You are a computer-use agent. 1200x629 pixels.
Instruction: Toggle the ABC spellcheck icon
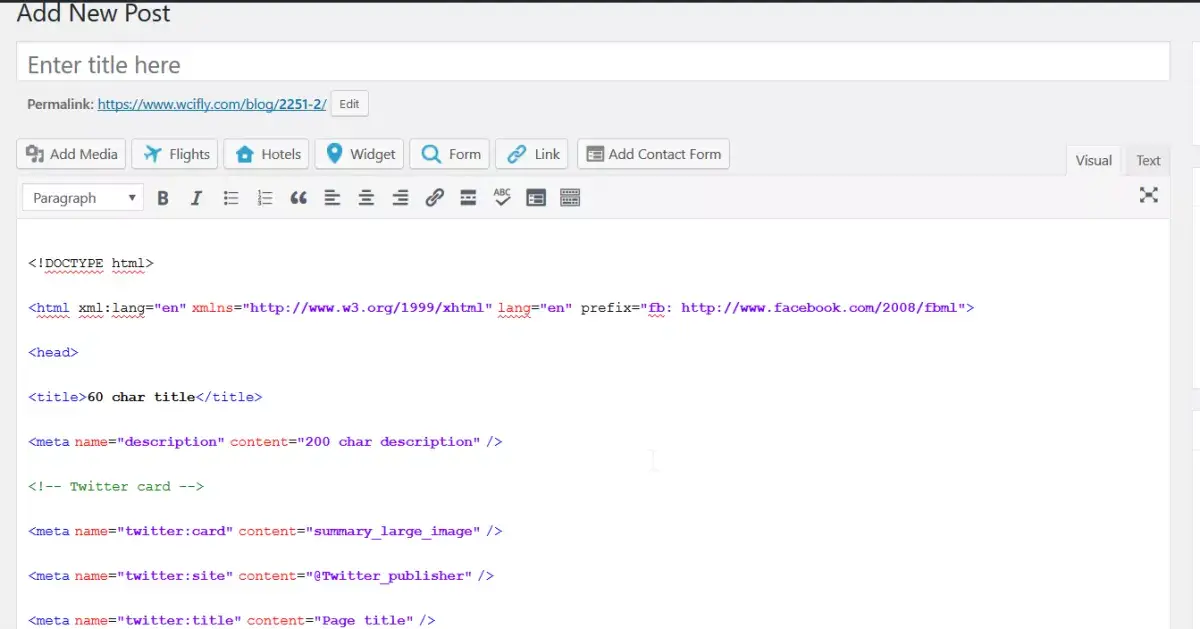(502, 198)
